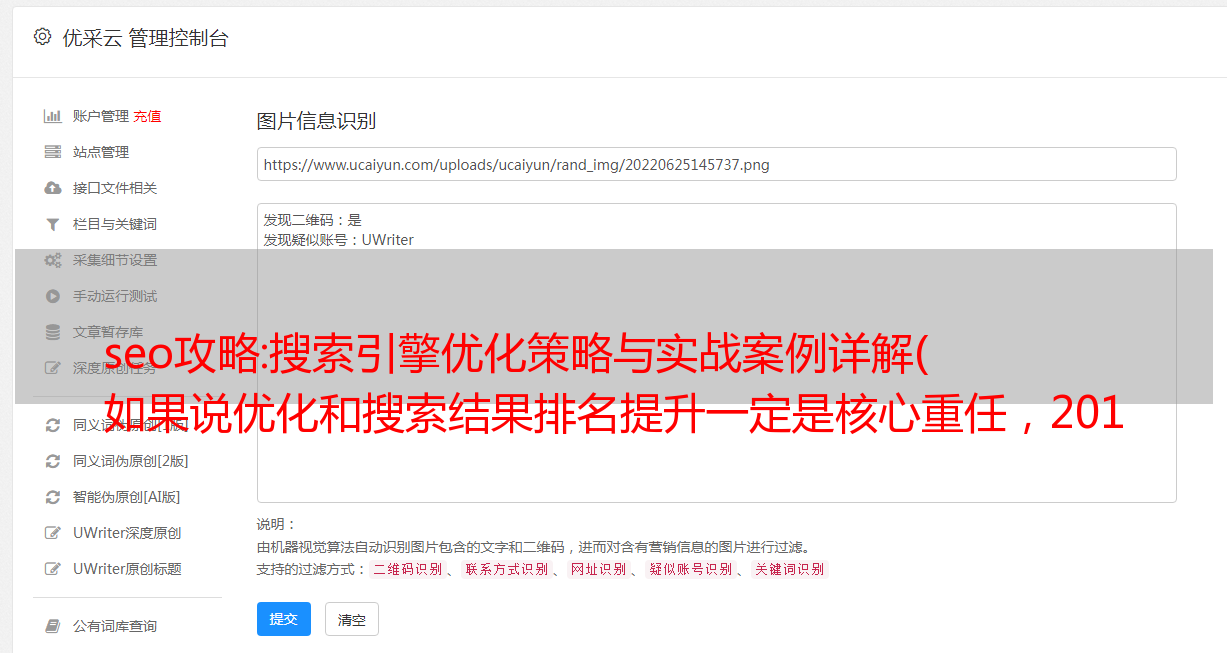Click the 发现二维码：是 result line
The image size is (1227, 653).
pos(313,220)
